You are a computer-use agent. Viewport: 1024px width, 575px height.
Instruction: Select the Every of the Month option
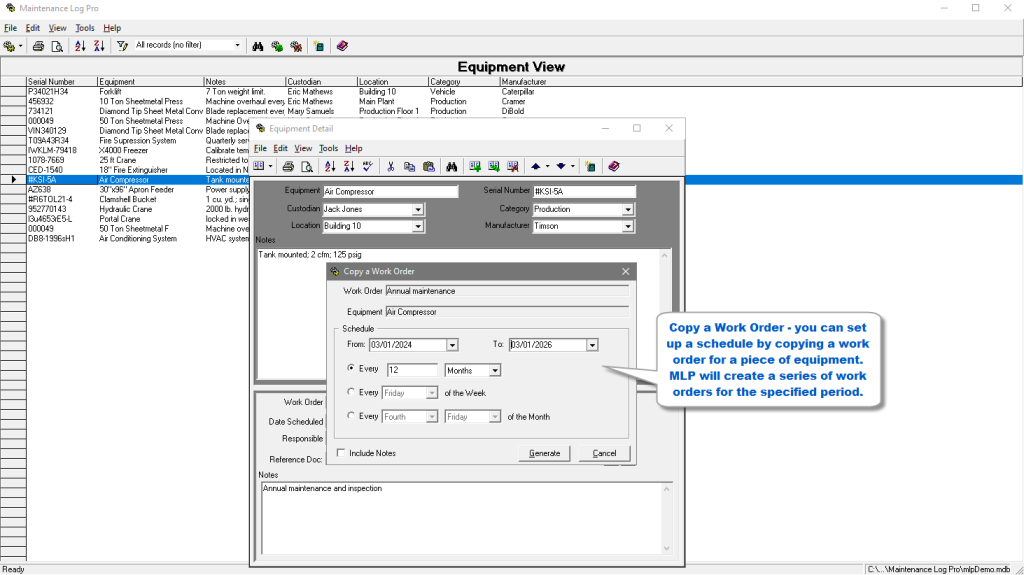(350, 416)
